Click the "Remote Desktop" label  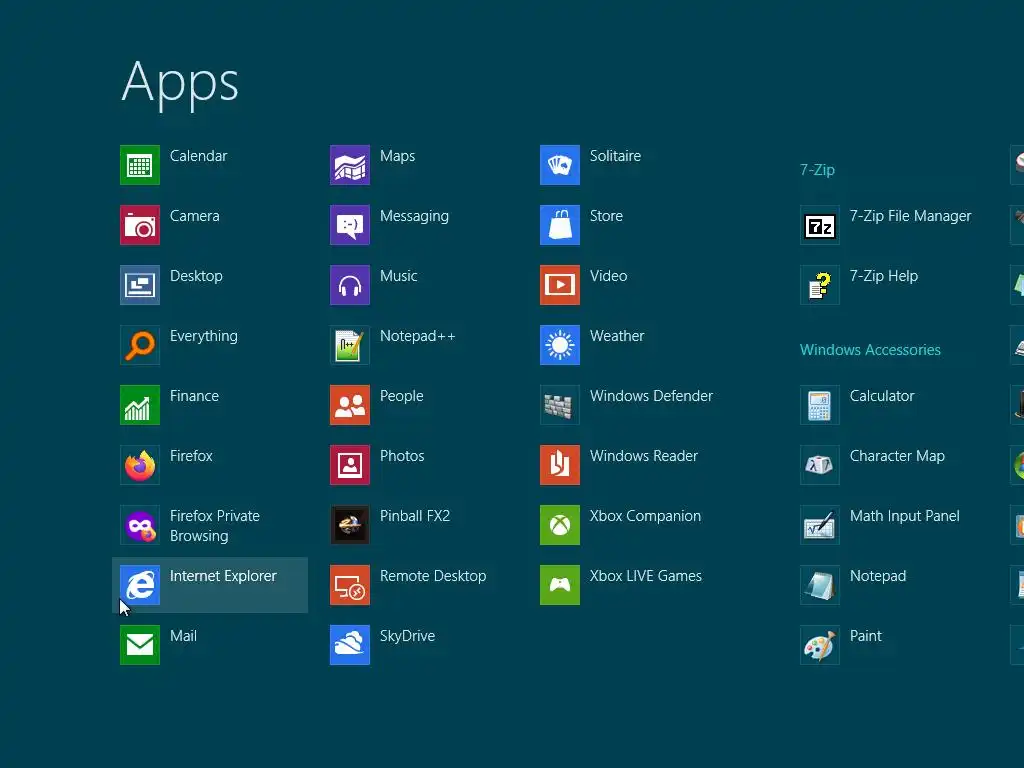coord(433,577)
